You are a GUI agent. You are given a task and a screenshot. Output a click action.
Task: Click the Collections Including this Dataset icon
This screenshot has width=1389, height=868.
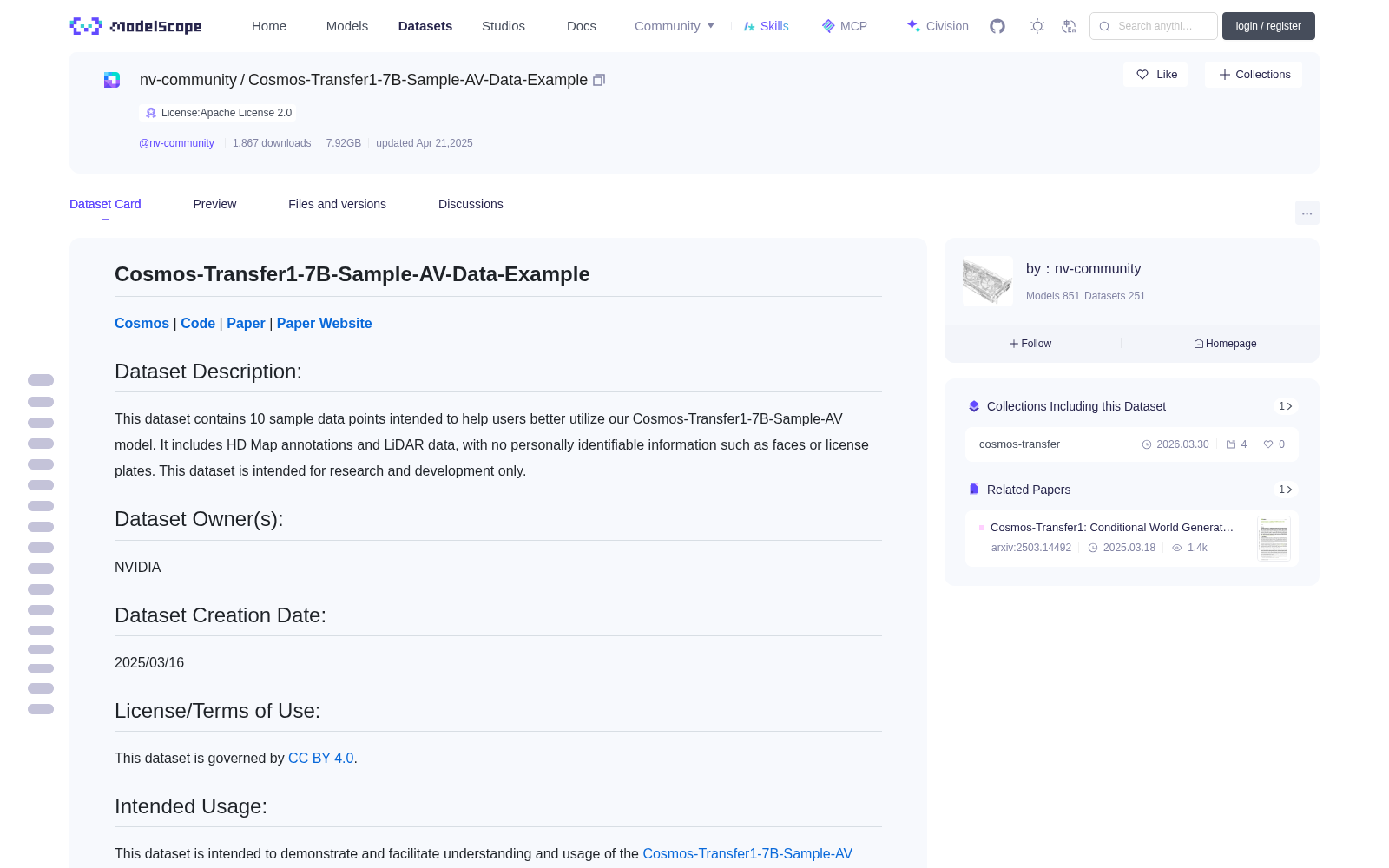pos(974,406)
